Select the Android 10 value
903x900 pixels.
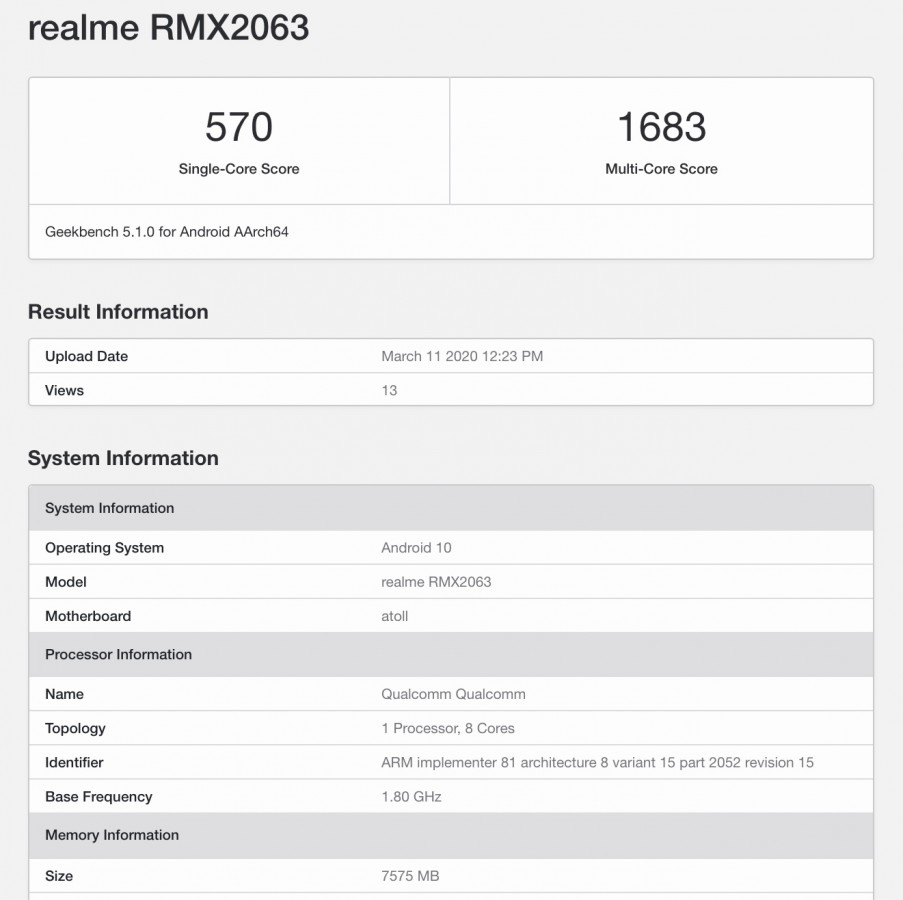coord(416,548)
